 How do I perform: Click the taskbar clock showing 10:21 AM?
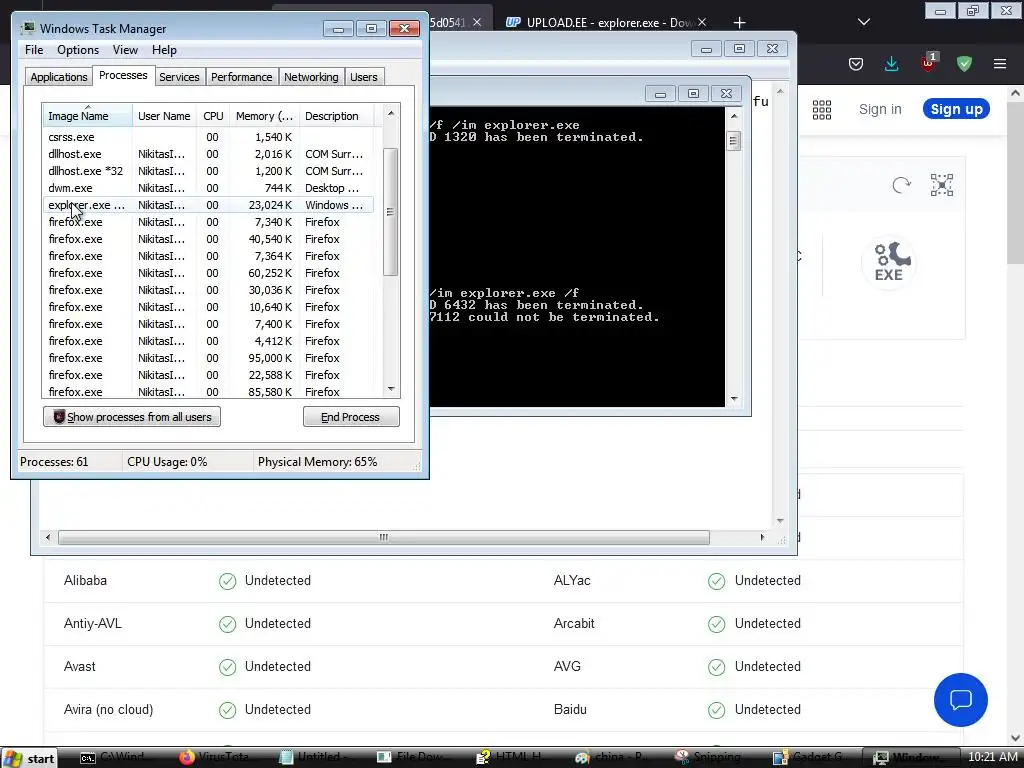(x=993, y=758)
